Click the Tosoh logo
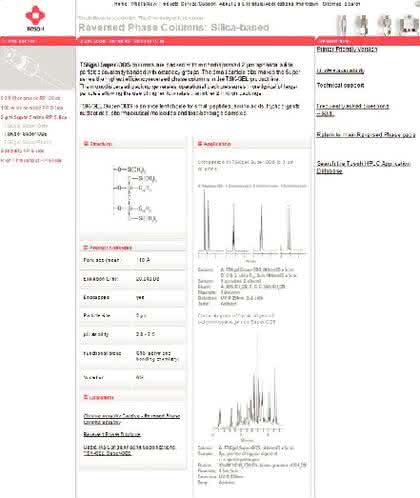 coord(35,19)
